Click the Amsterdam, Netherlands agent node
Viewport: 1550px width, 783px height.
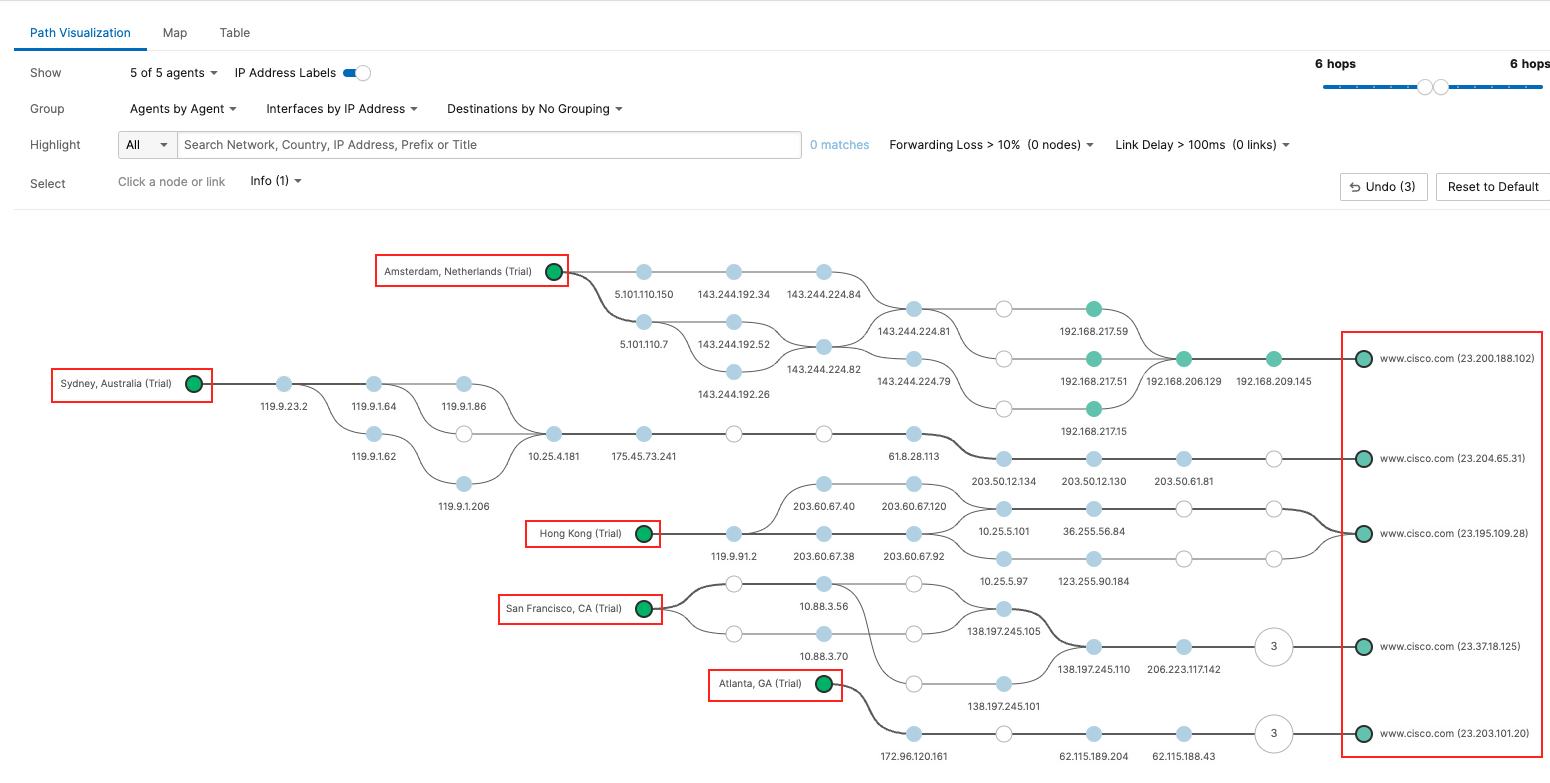(x=554, y=272)
